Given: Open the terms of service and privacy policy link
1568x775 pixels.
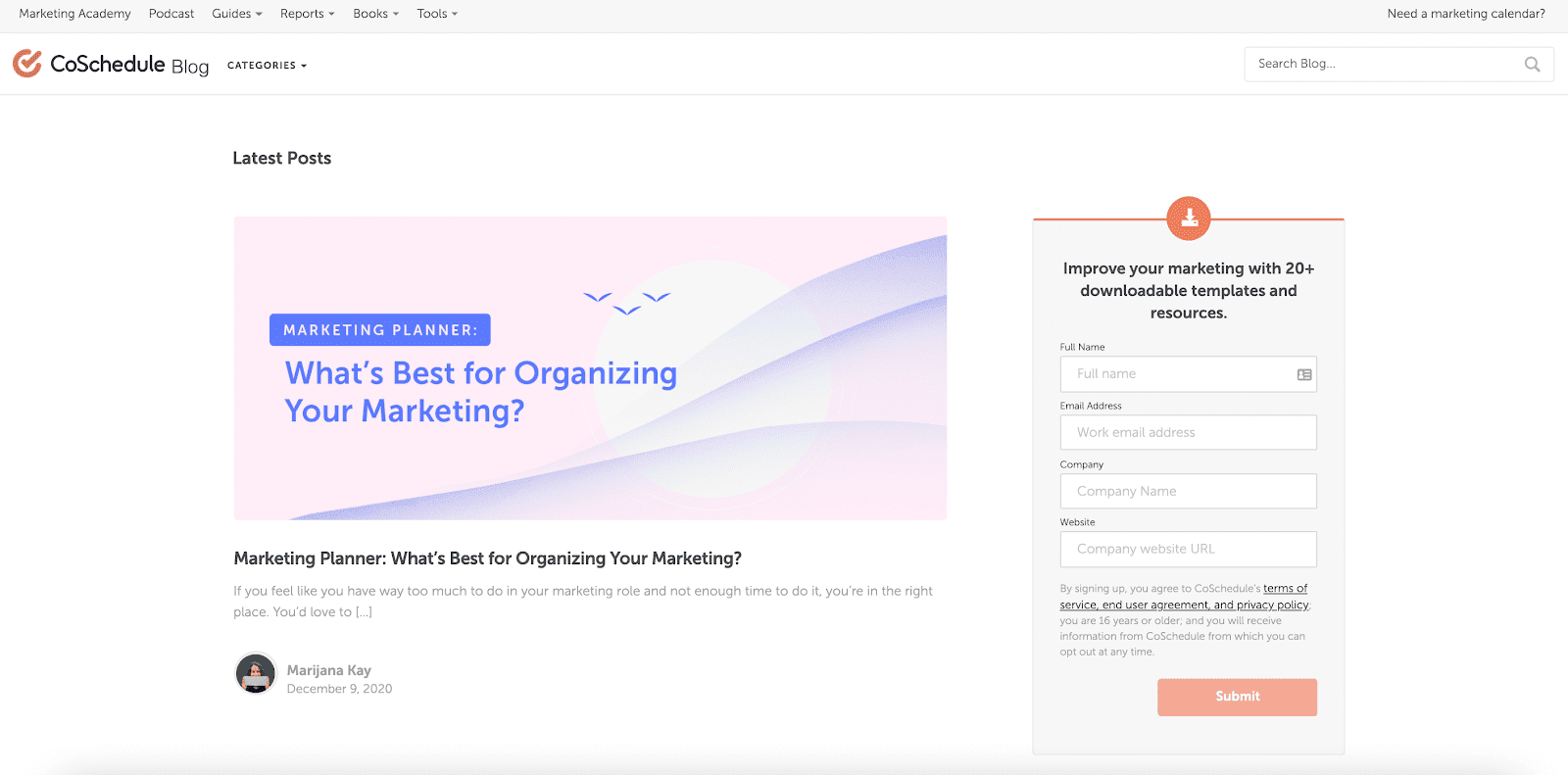Looking at the screenshot, I should click(1184, 597).
